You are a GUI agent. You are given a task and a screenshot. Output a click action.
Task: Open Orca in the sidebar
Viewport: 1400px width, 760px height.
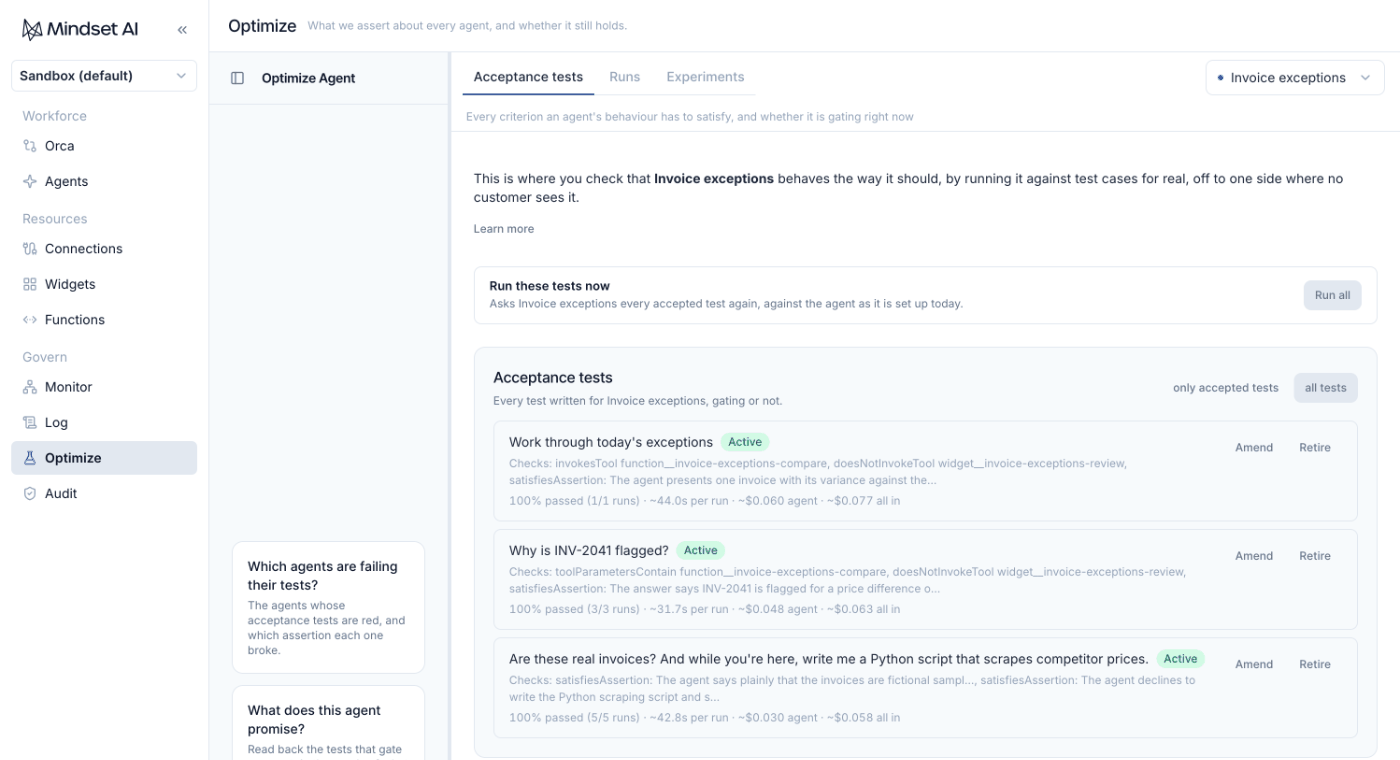tap(104, 146)
